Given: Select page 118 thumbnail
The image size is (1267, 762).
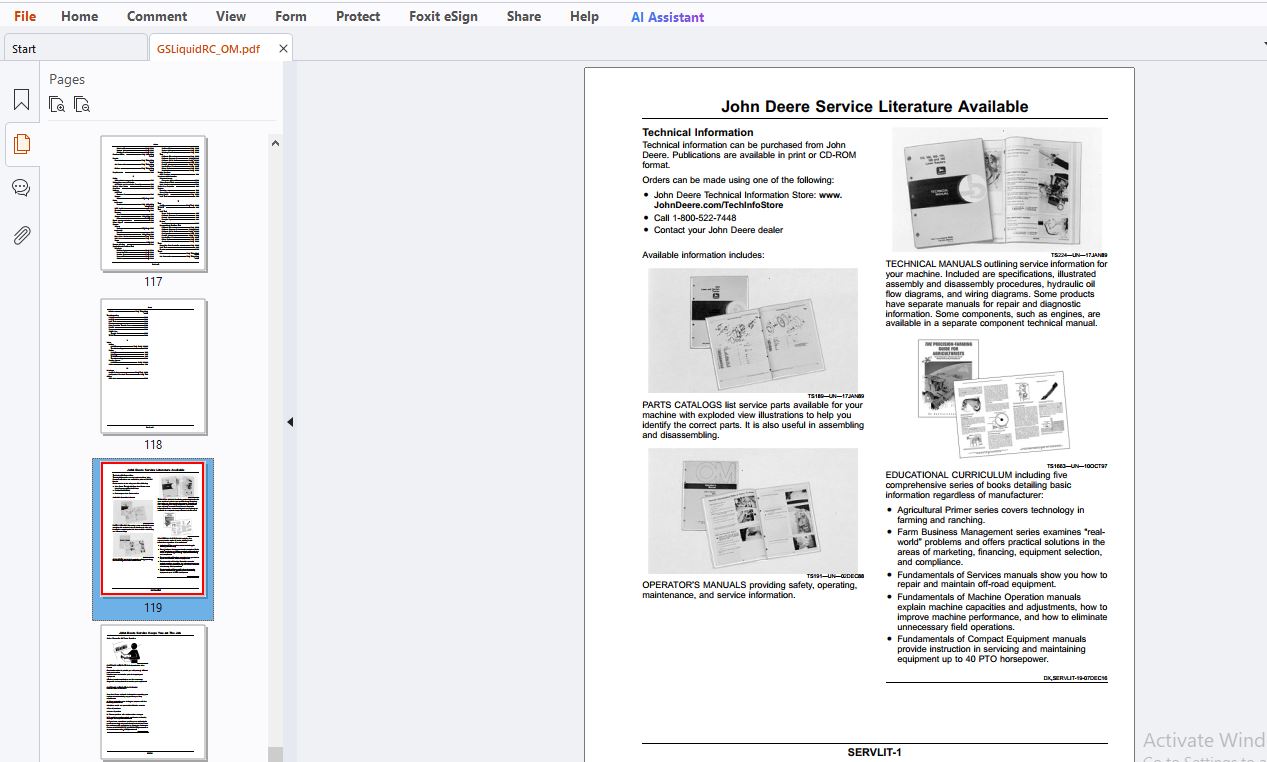Looking at the screenshot, I should [153, 366].
